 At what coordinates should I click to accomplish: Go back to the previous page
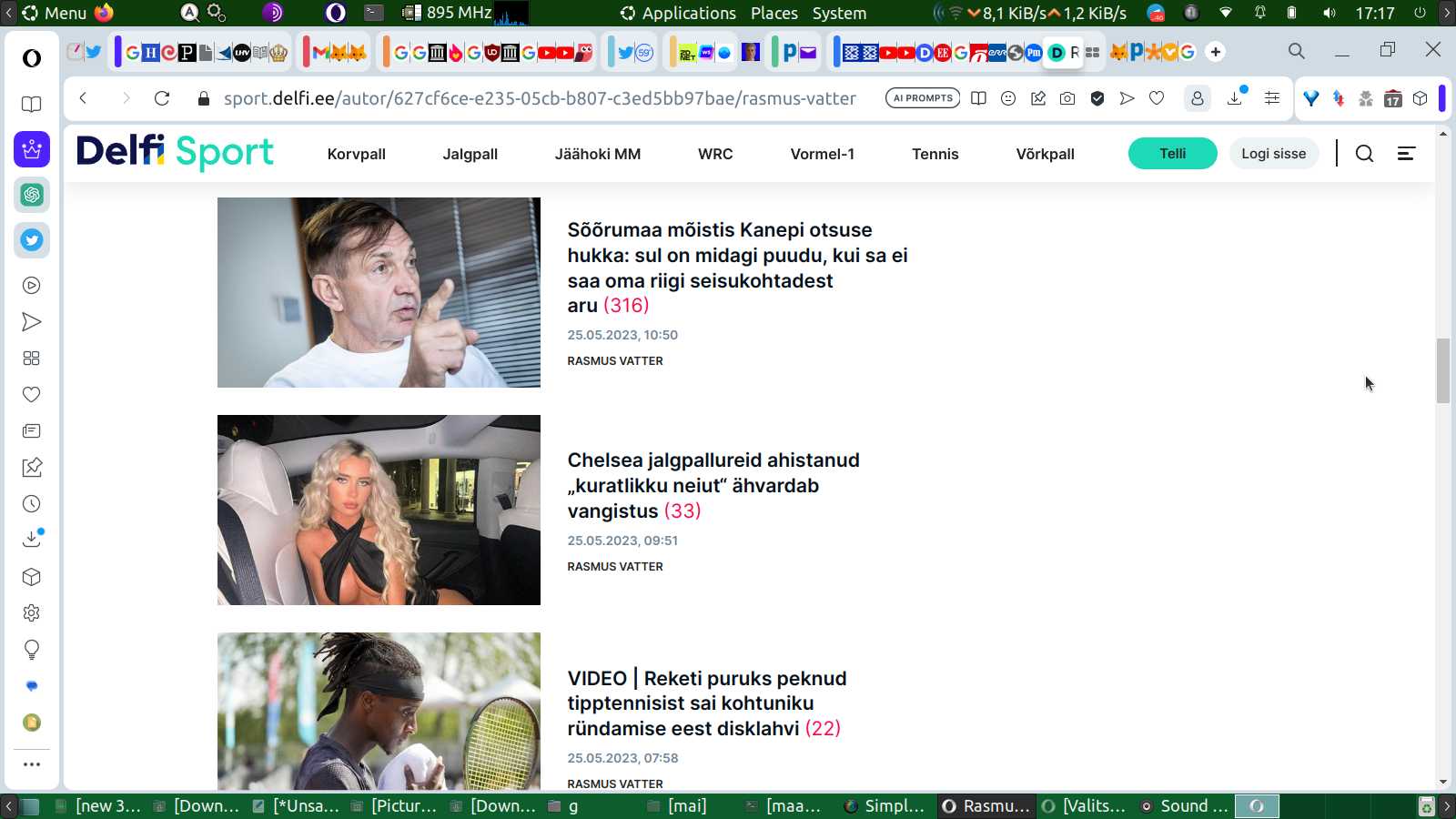tap(84, 98)
